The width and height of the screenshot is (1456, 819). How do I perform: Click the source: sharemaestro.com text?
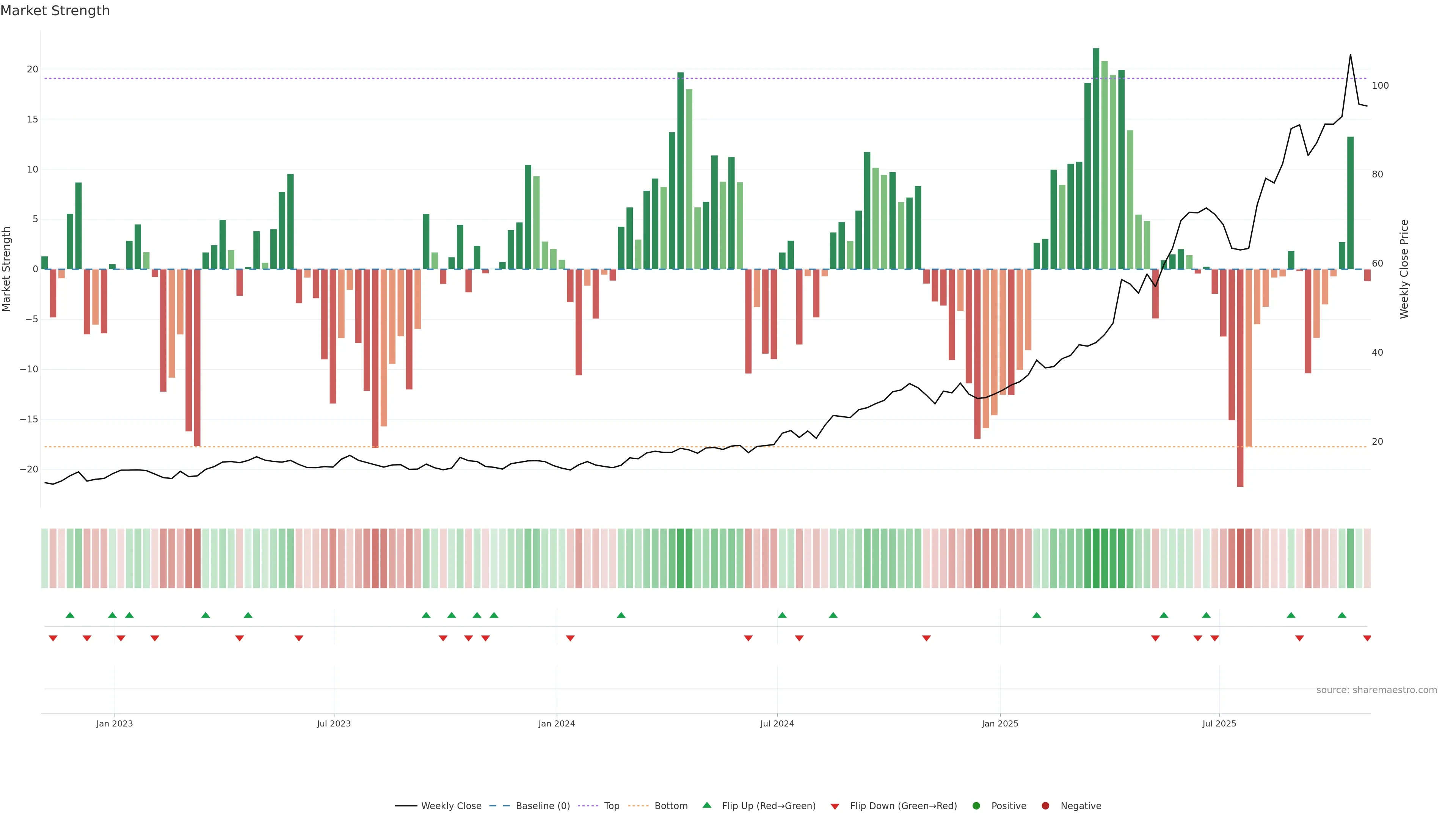(1376, 690)
